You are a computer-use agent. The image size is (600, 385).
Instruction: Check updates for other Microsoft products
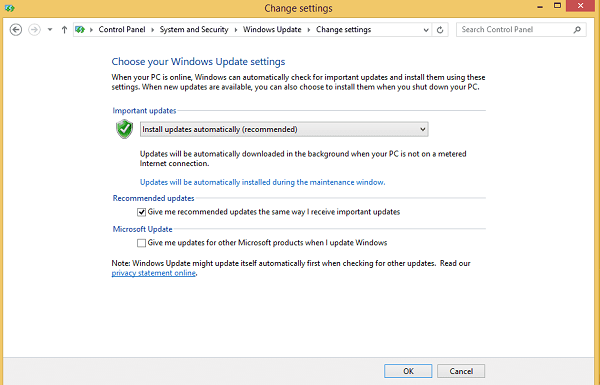[x=142, y=243]
